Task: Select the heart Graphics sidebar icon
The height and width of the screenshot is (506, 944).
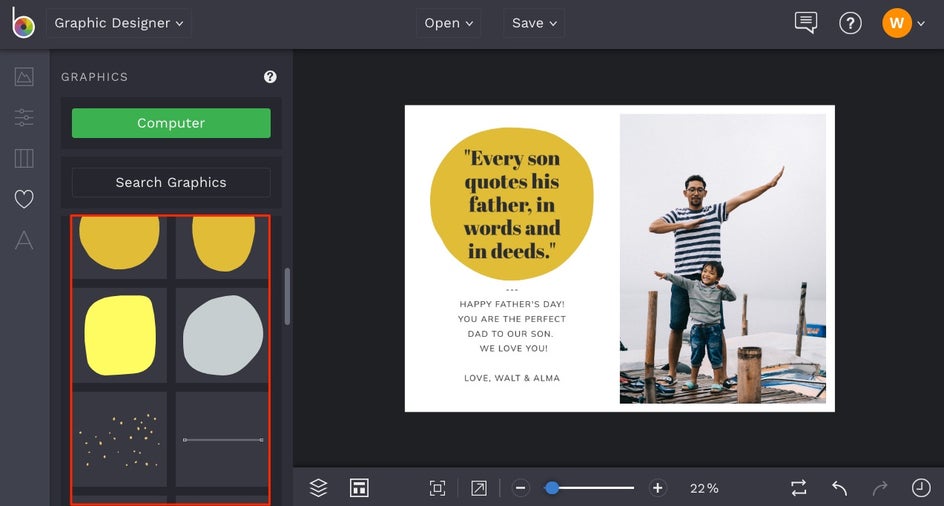Action: pyautogui.click(x=24, y=199)
